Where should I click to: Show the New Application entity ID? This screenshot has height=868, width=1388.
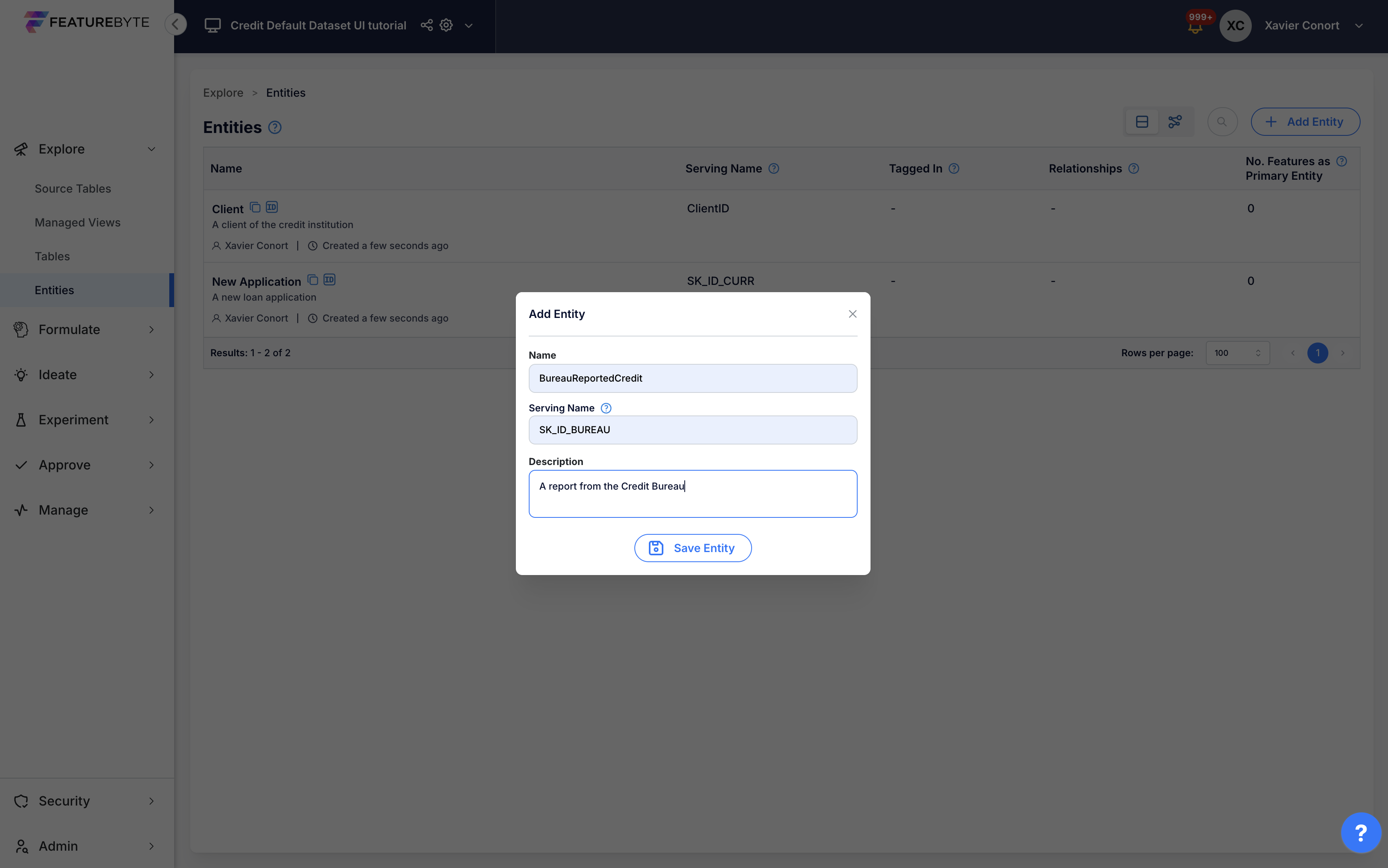click(x=330, y=280)
